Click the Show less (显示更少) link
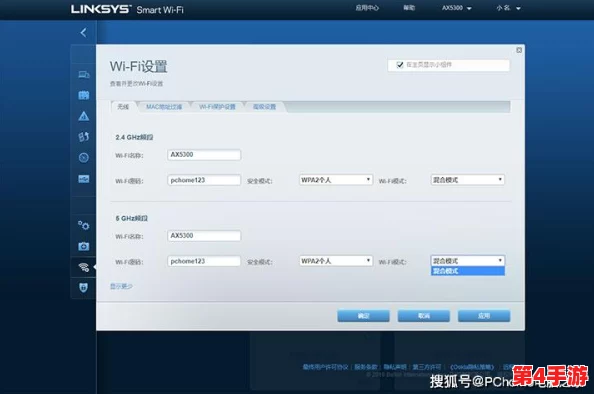594x394 pixels. click(121, 286)
